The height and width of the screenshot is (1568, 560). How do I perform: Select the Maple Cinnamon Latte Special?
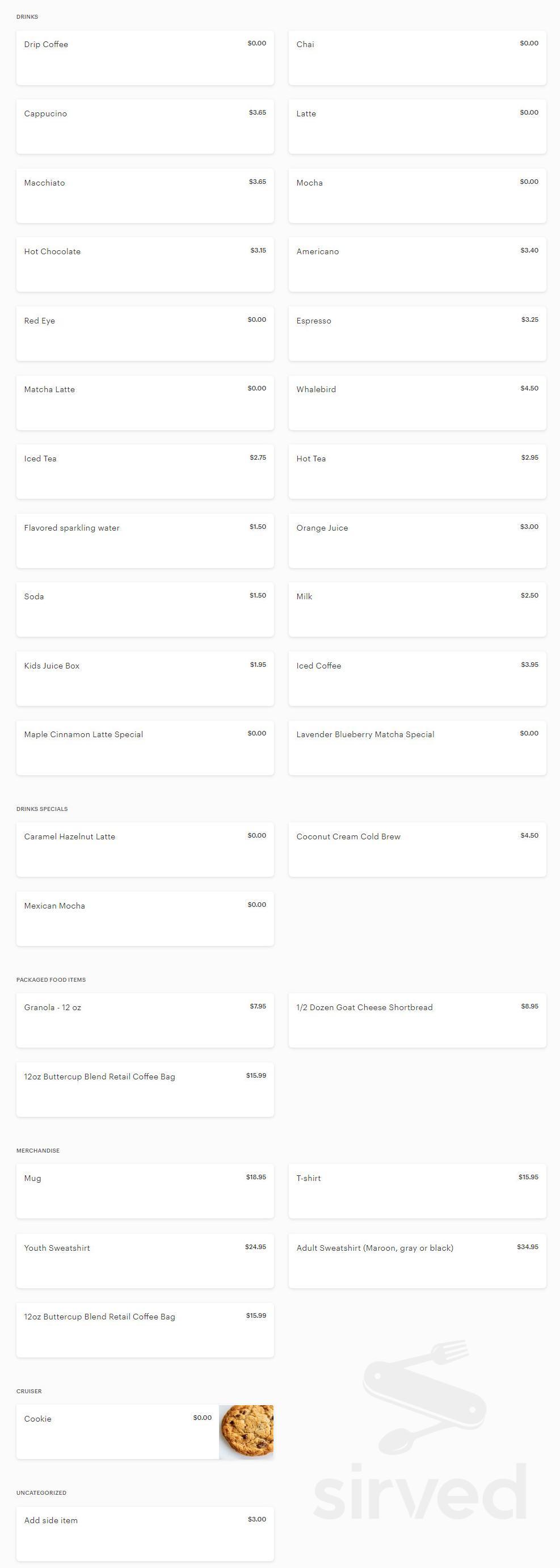click(x=145, y=748)
